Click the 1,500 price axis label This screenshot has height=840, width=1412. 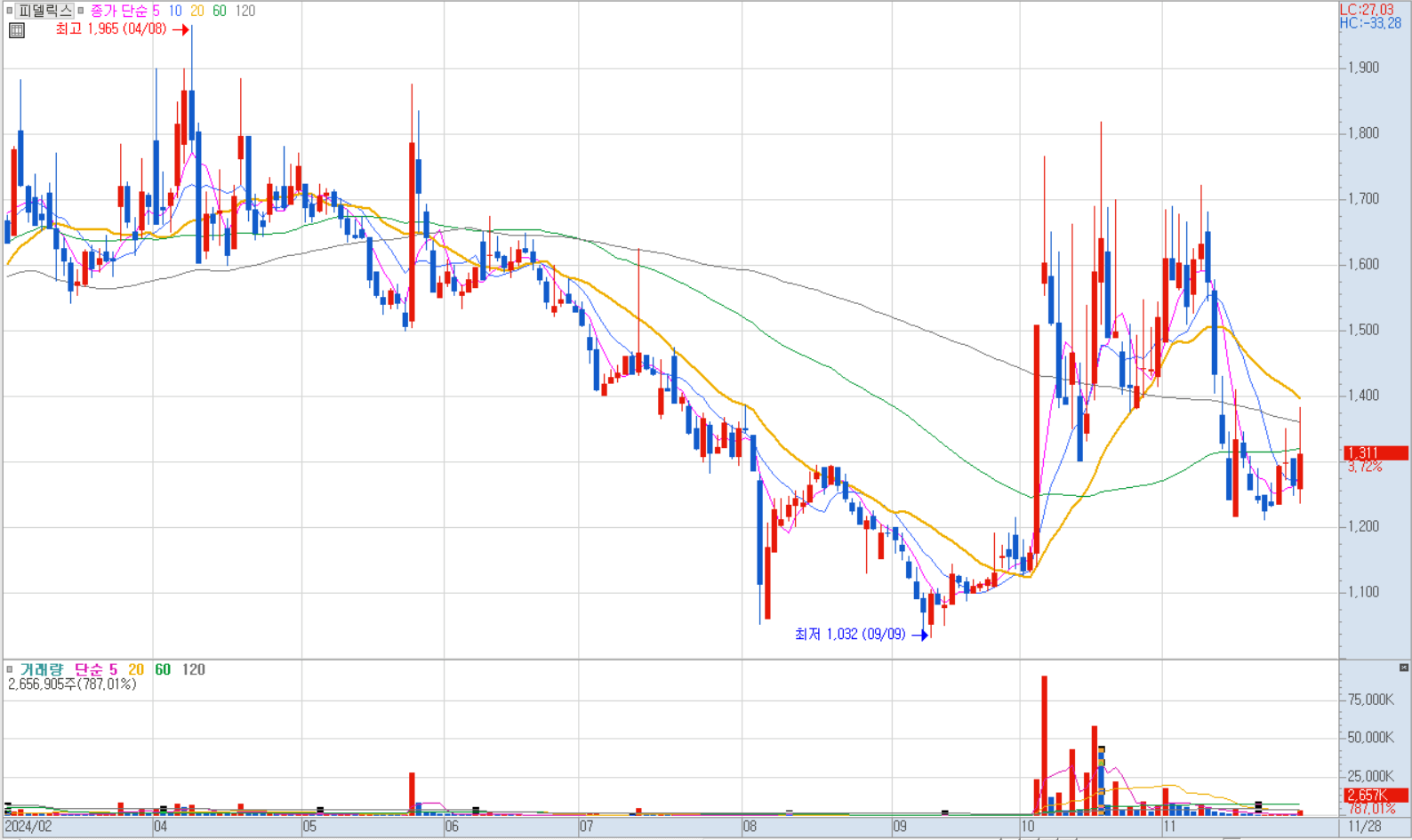(x=1363, y=330)
